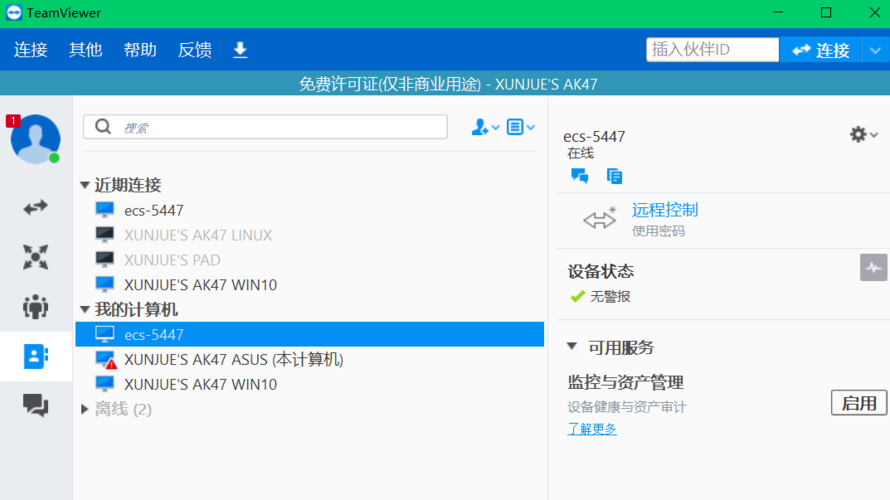Image resolution: width=890 pixels, height=500 pixels.
Task: Open the list view options dropdown
Action: [520, 127]
